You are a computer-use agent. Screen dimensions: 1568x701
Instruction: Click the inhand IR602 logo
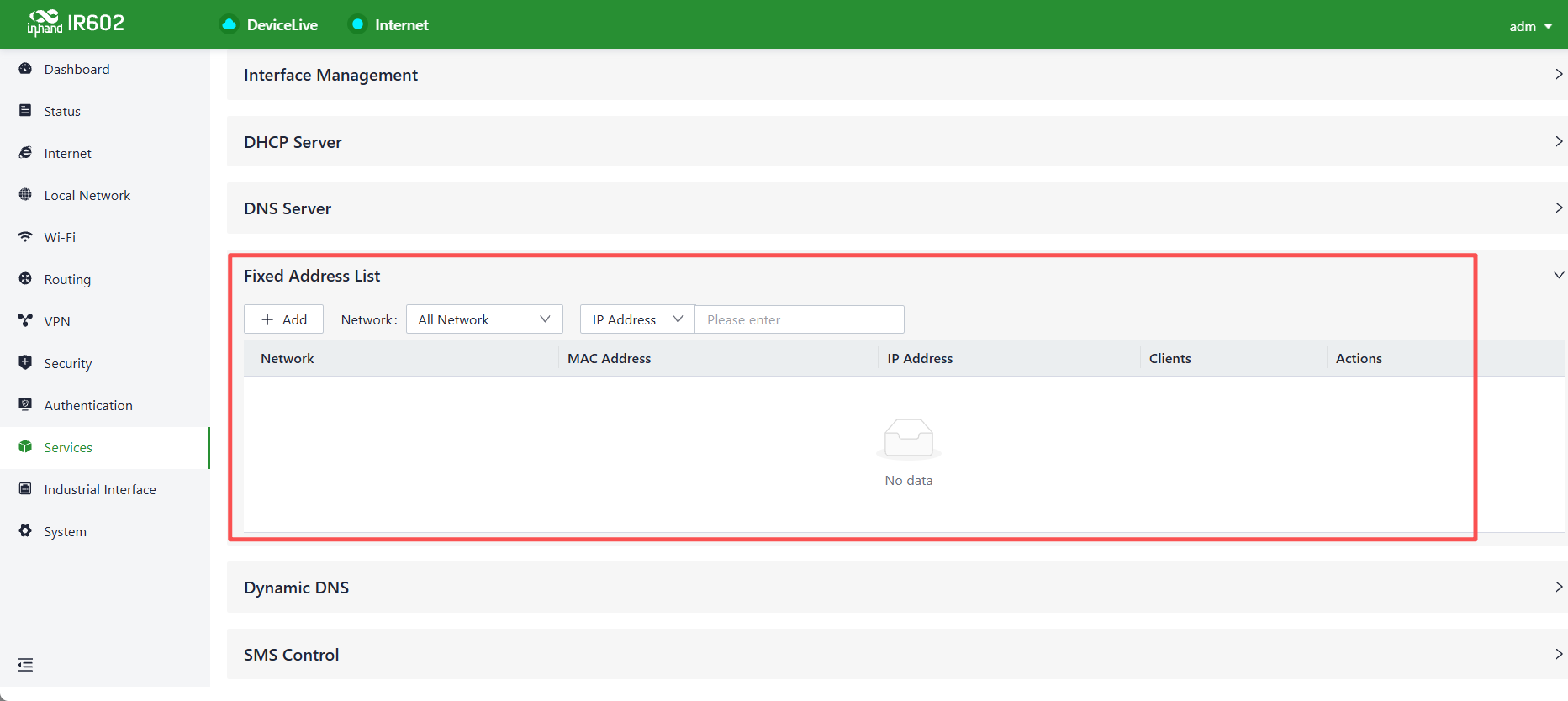click(76, 23)
